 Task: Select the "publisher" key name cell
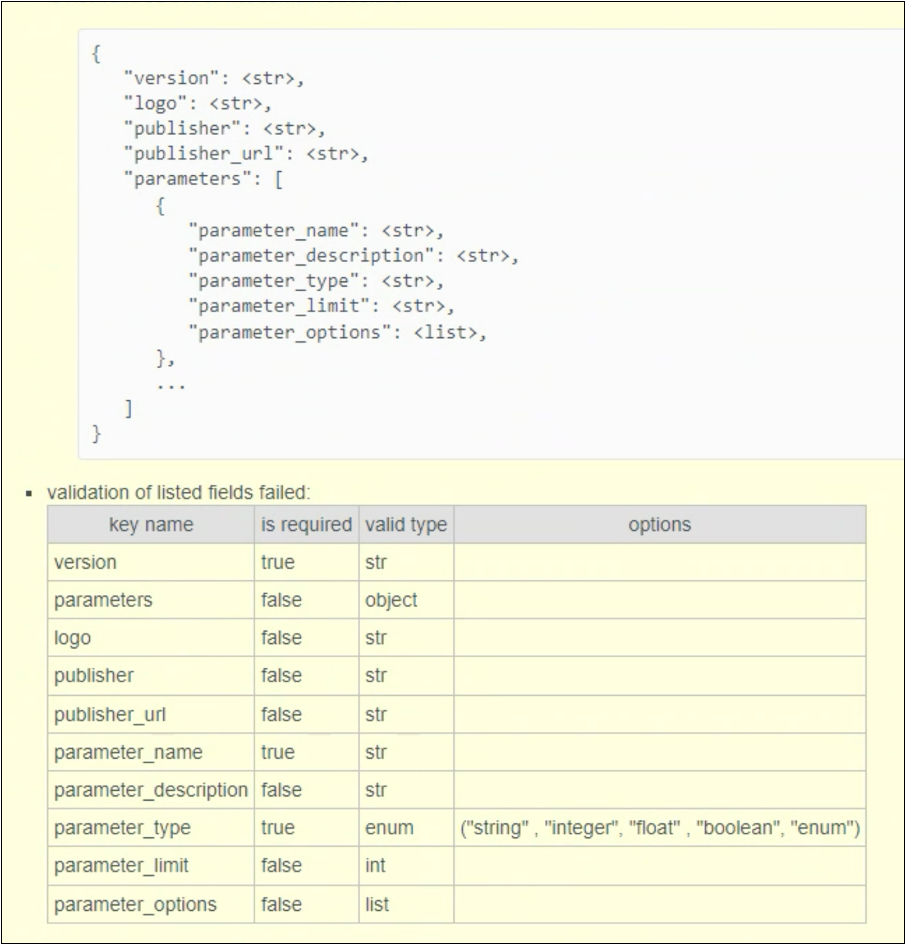tap(151, 675)
